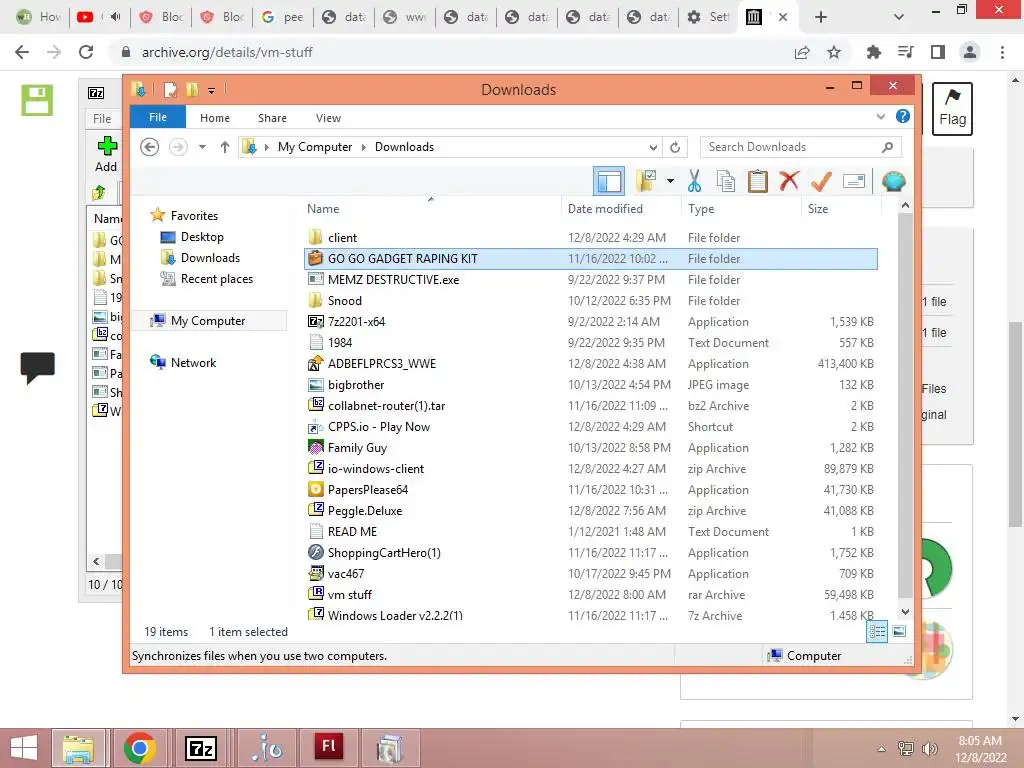The height and width of the screenshot is (768, 1024).
Task: Select the PapersPlease64 application
Action: (591, 490)
